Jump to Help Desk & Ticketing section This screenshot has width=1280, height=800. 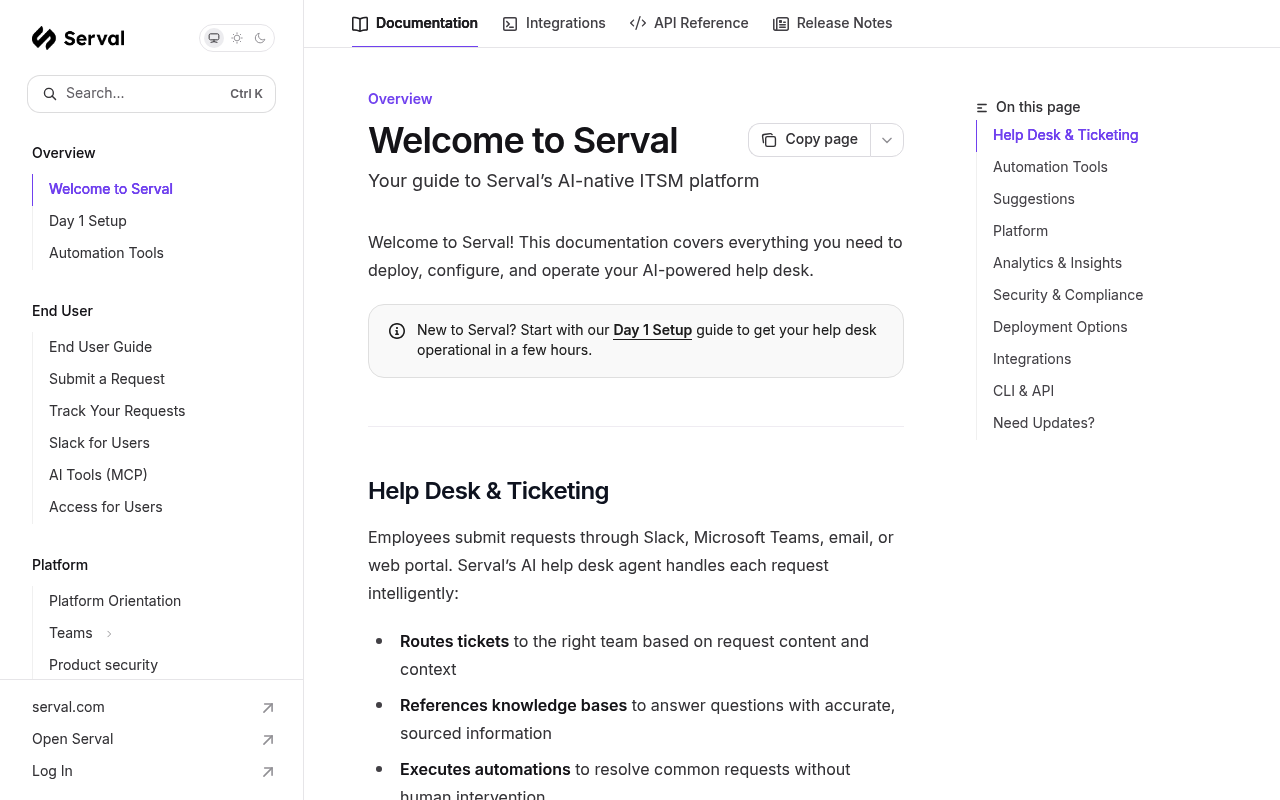(1065, 135)
